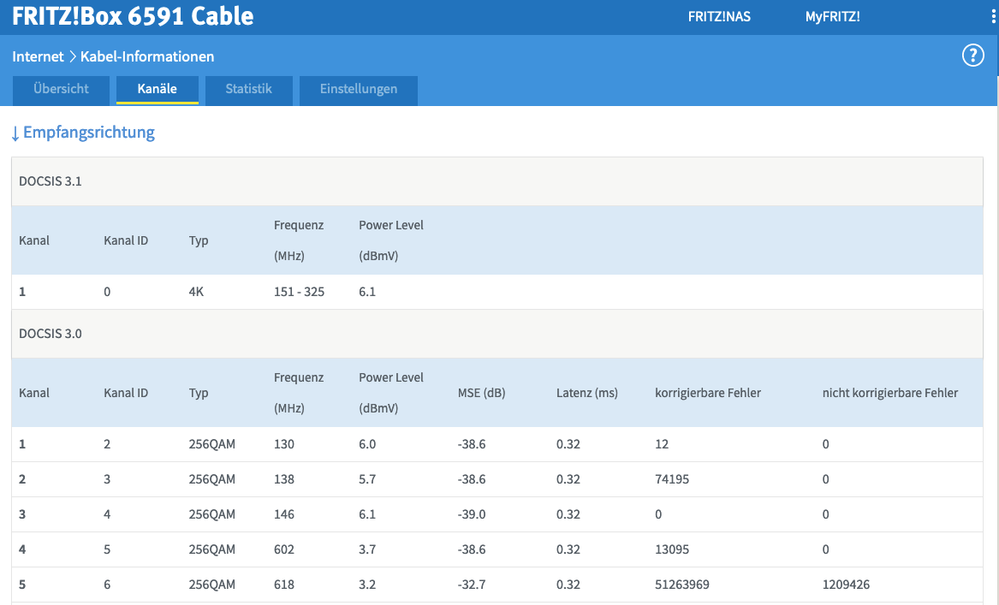Open the help question mark icon
This screenshot has height=605, width=999.
tap(973, 56)
